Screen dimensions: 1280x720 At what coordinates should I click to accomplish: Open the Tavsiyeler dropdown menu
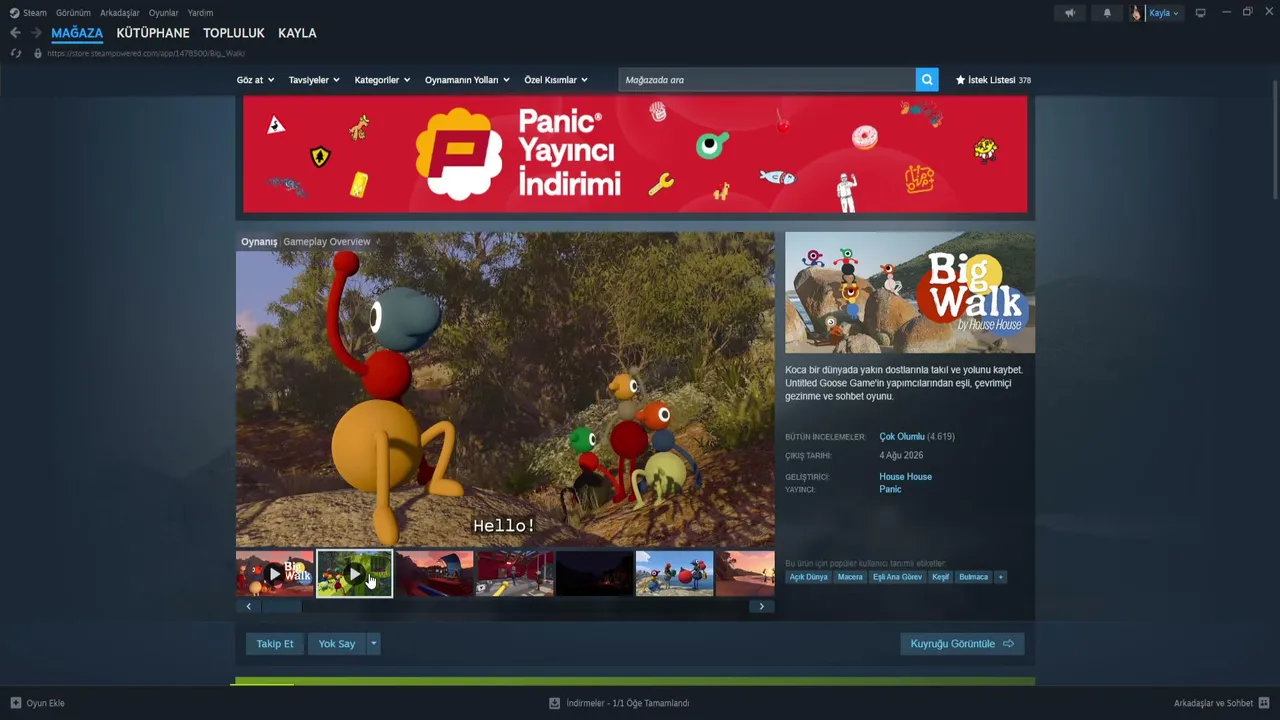[x=314, y=80]
